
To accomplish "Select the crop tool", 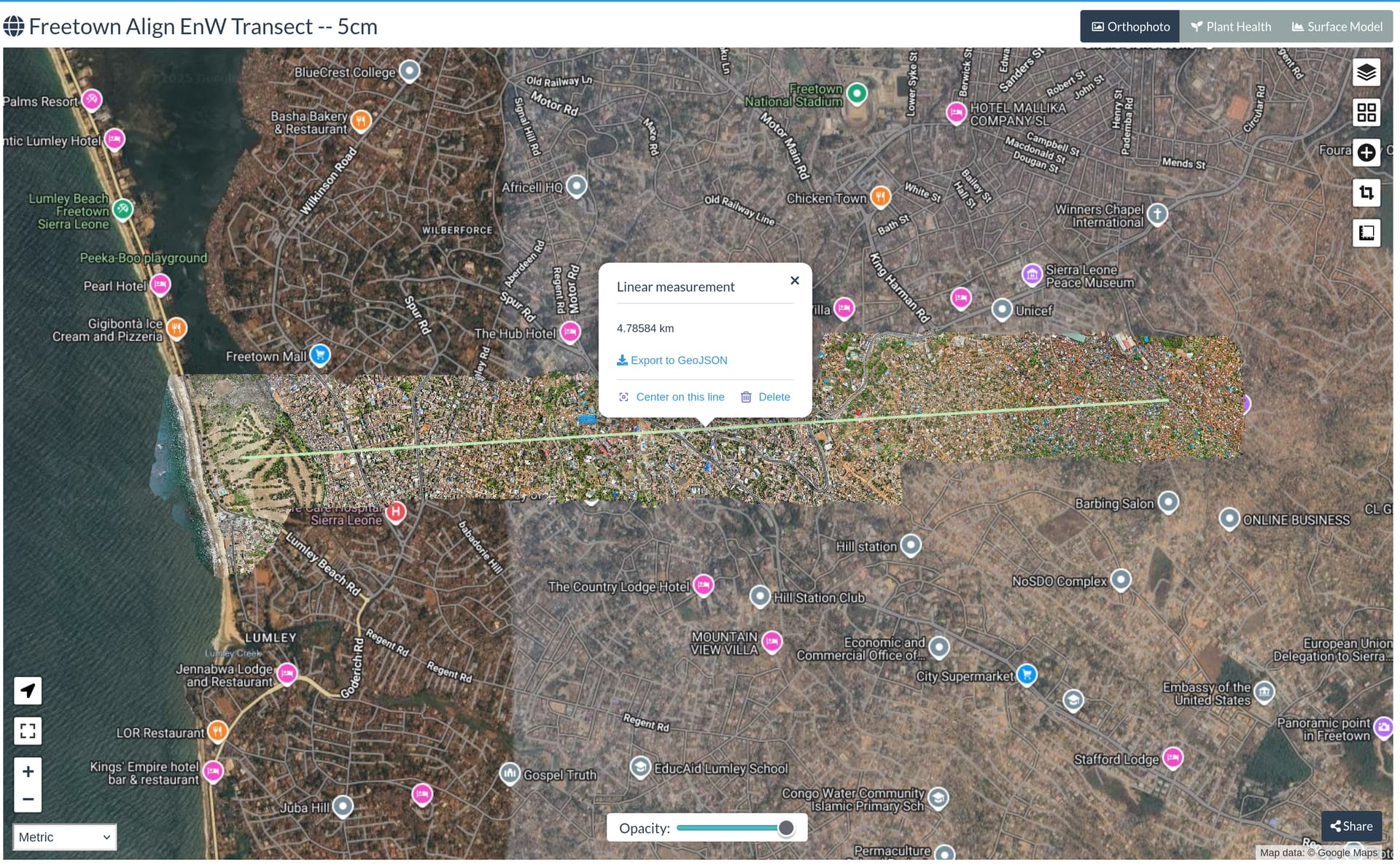I will (x=1367, y=193).
